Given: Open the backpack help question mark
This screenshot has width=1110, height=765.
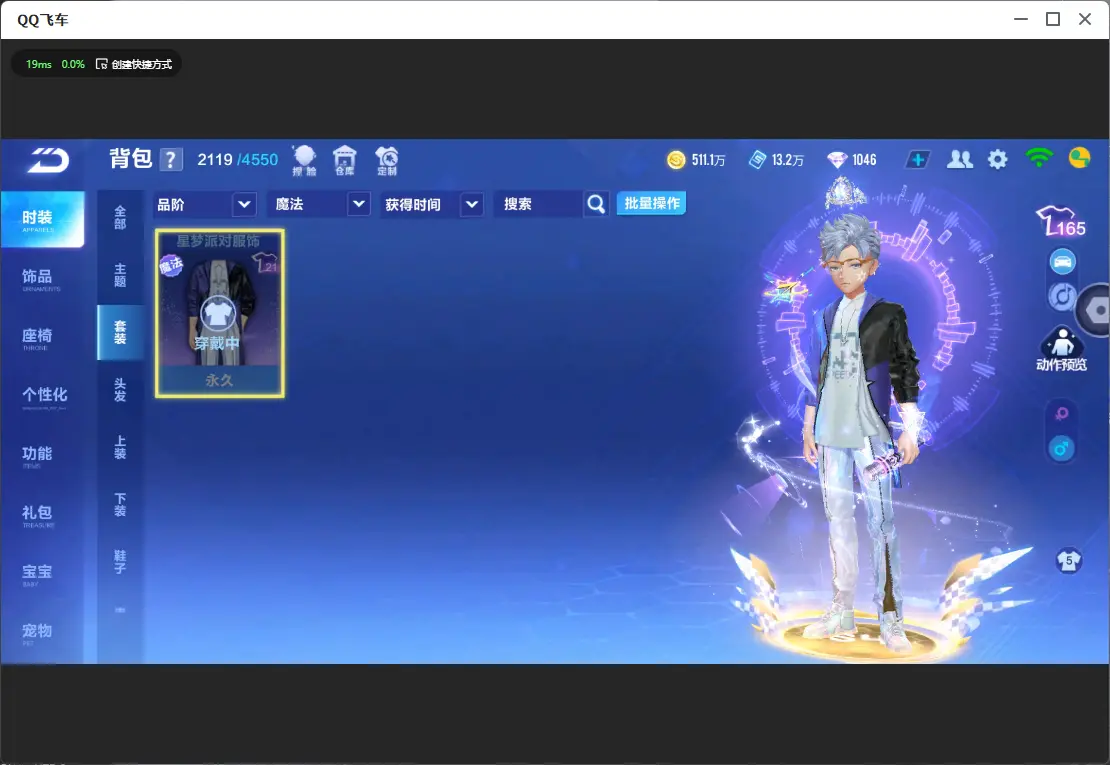Looking at the screenshot, I should 171,160.
